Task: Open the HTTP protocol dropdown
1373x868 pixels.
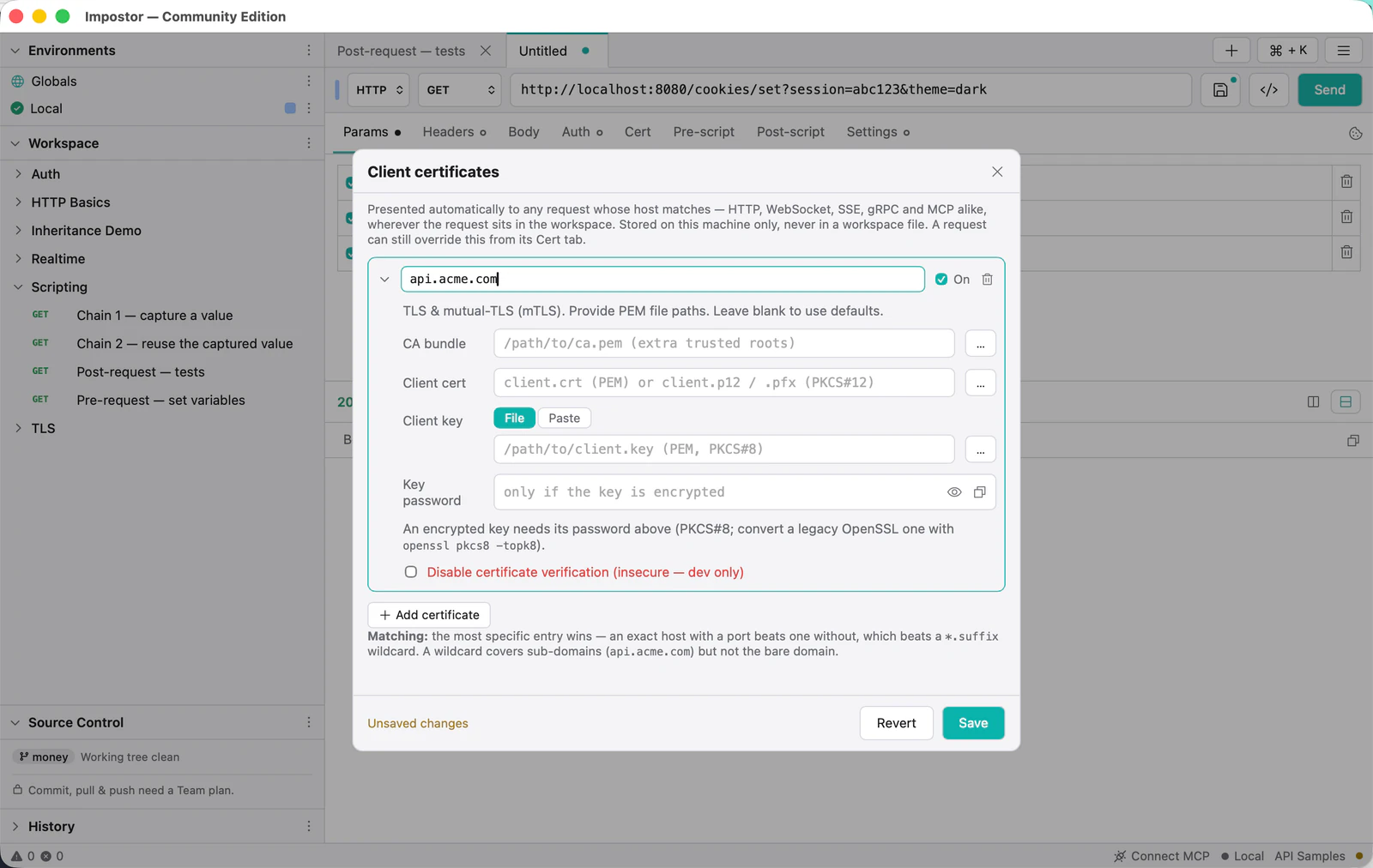Action: point(378,90)
